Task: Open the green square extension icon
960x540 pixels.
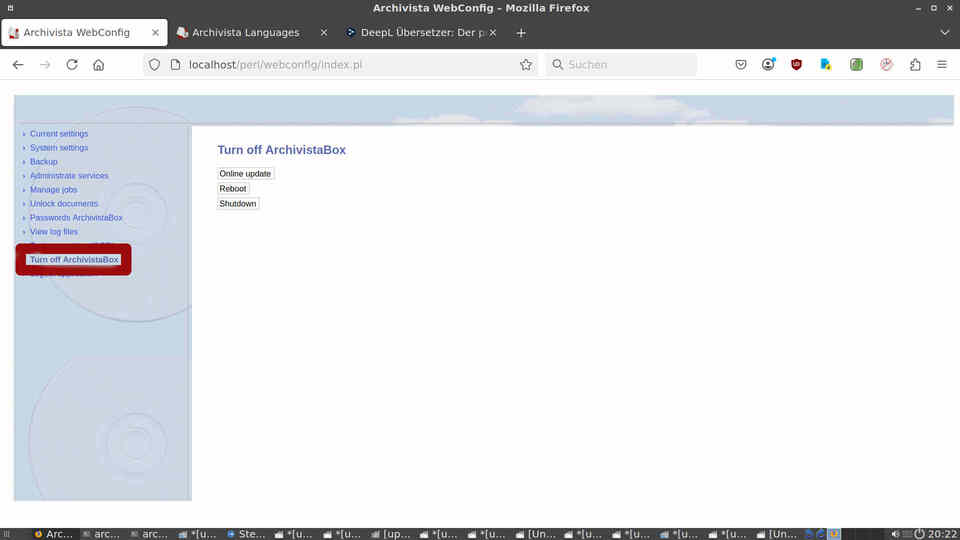Action: click(x=856, y=64)
